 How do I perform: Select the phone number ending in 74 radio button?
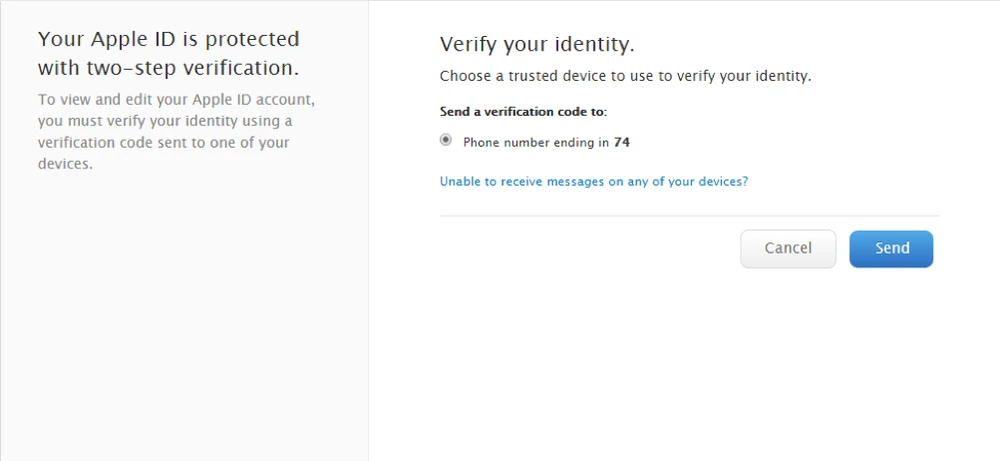[446, 141]
